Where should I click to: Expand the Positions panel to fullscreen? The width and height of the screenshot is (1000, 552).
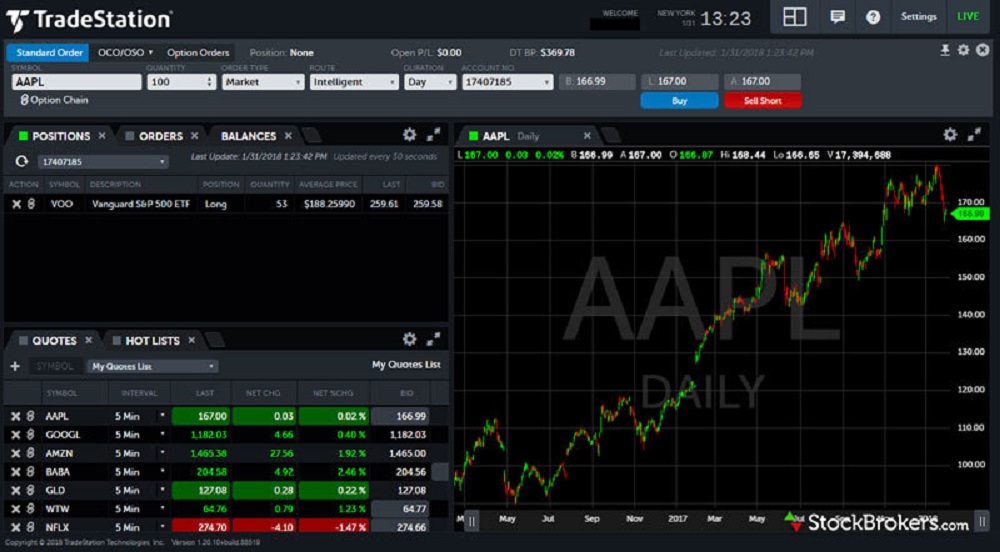pyautogui.click(x=434, y=134)
